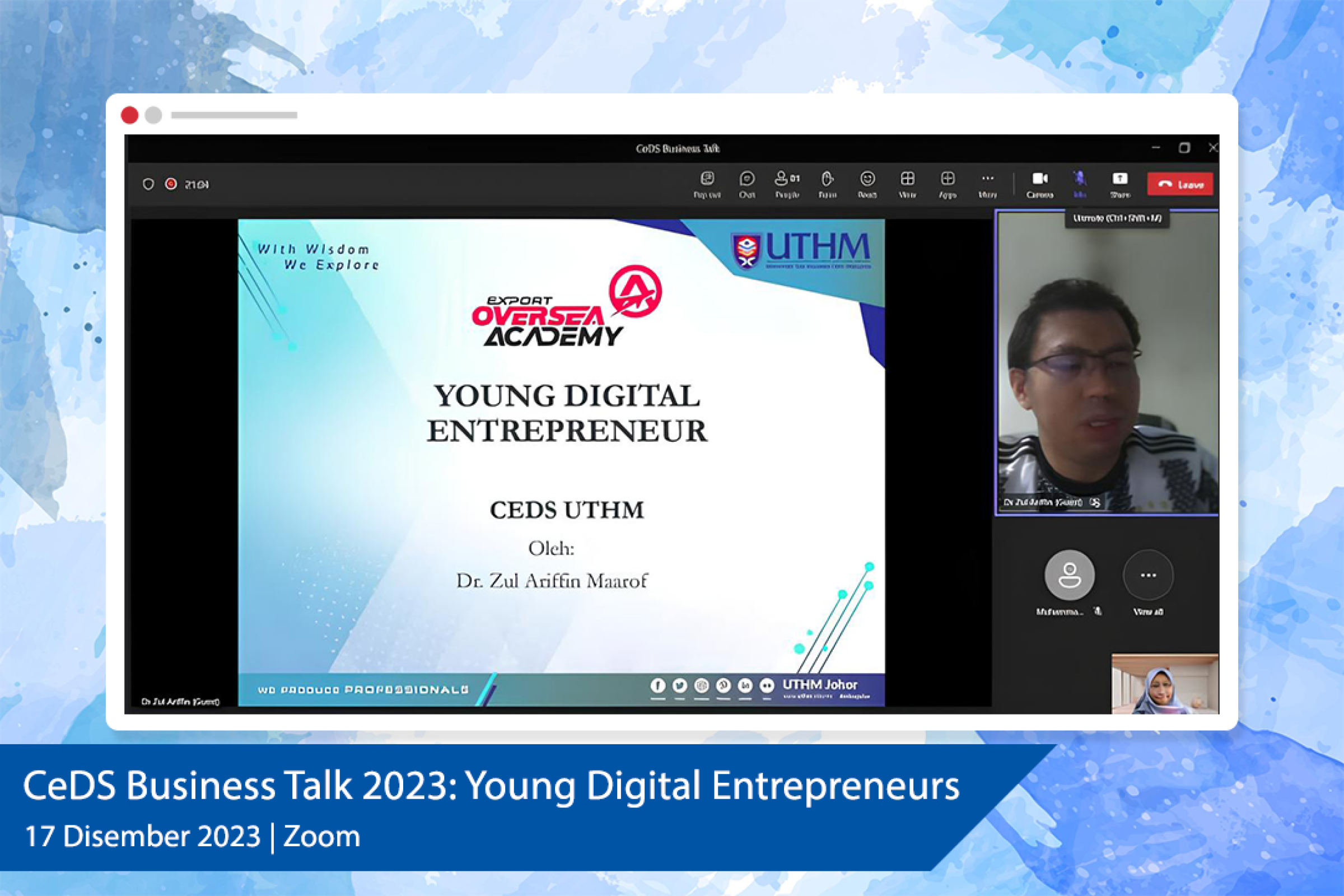Toggle the Camera on or off
The height and width of the screenshot is (896, 1344).
click(x=1039, y=185)
